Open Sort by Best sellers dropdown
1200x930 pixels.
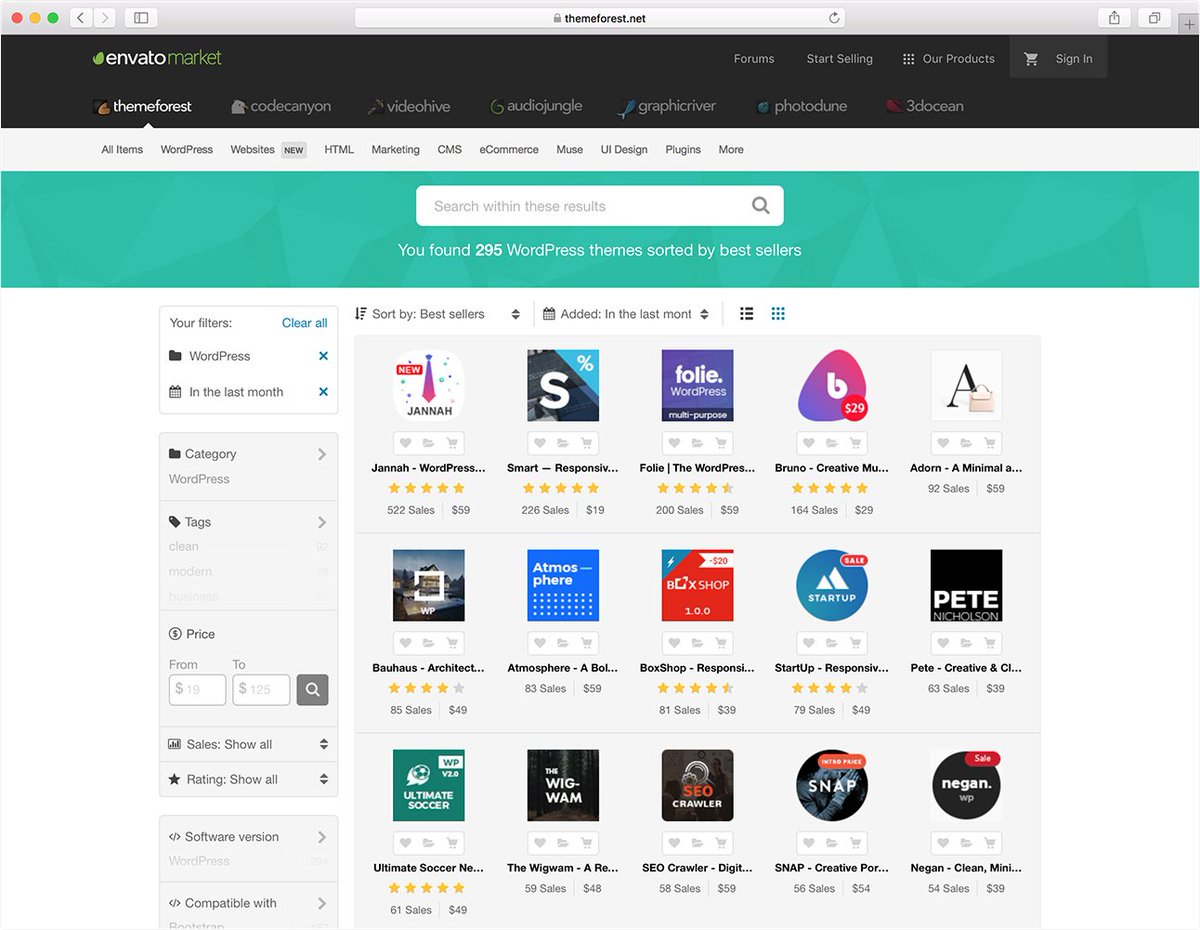438,314
